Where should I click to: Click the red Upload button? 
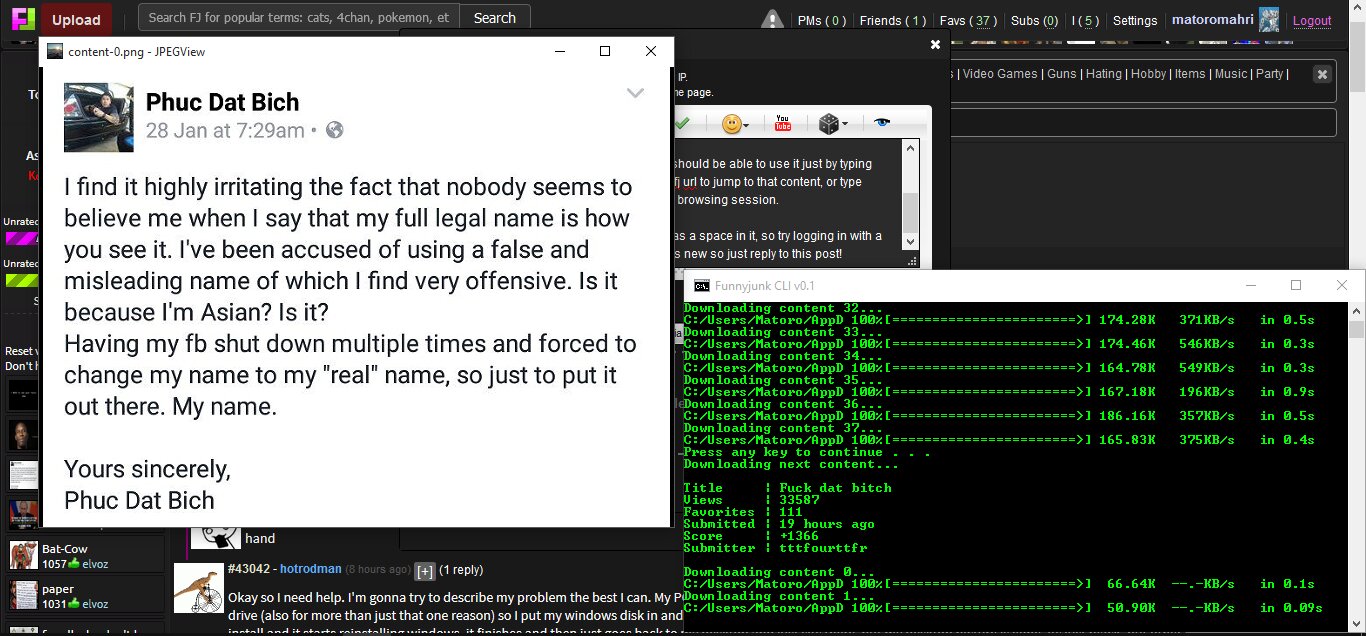tap(76, 19)
